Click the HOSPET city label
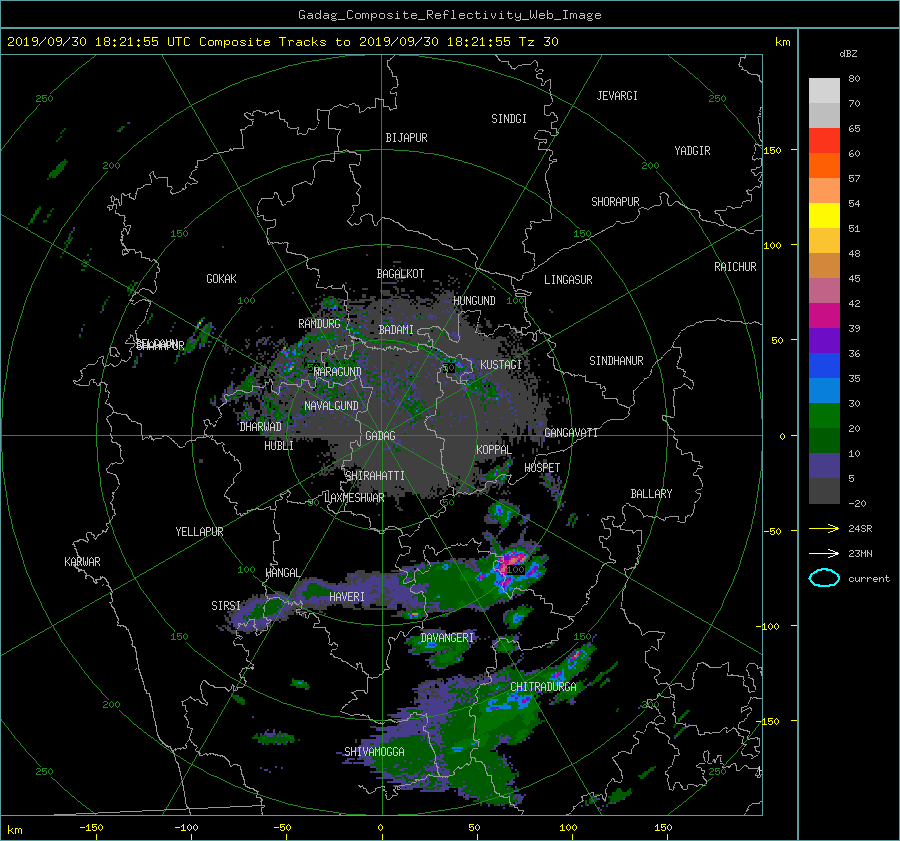 pyautogui.click(x=542, y=468)
